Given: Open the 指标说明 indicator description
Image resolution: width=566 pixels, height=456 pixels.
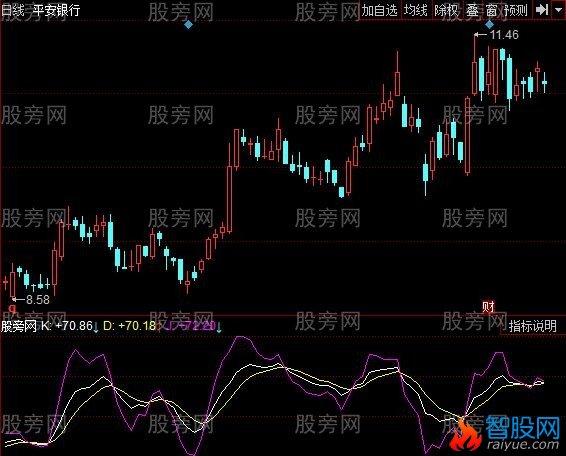Looking at the screenshot, I should point(532,326).
